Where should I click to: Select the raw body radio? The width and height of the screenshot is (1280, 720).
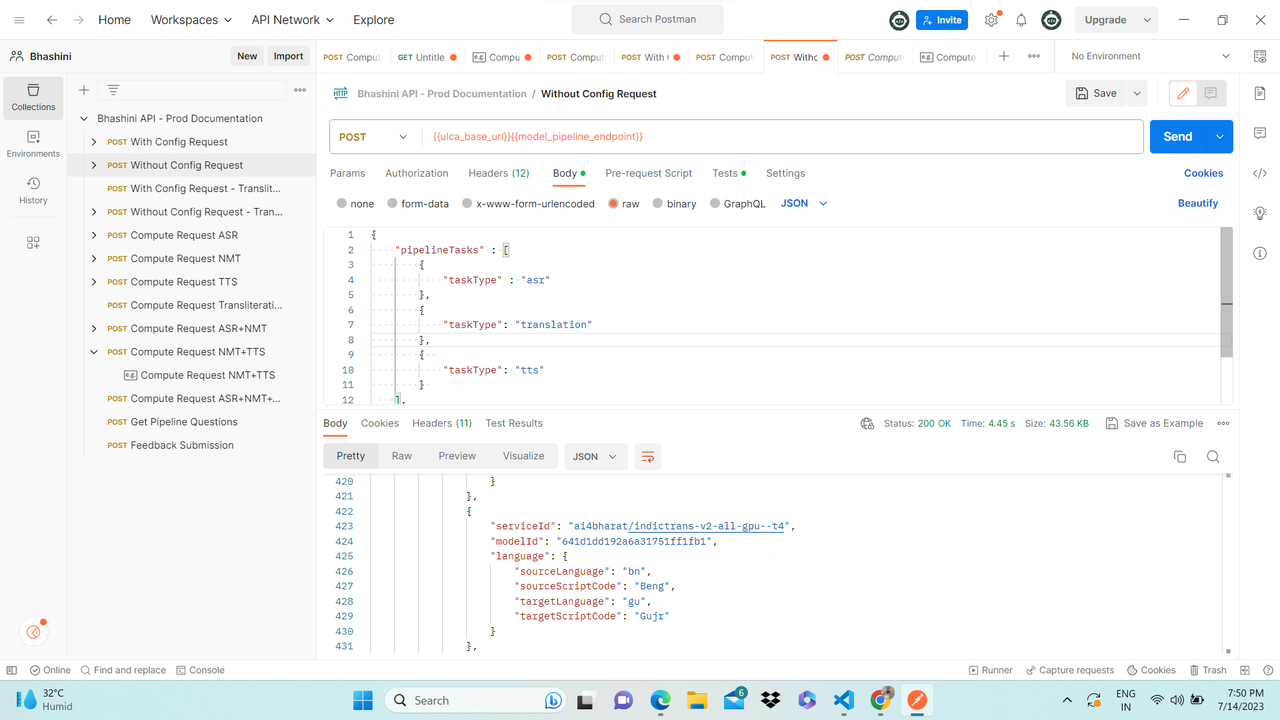tap(613, 203)
